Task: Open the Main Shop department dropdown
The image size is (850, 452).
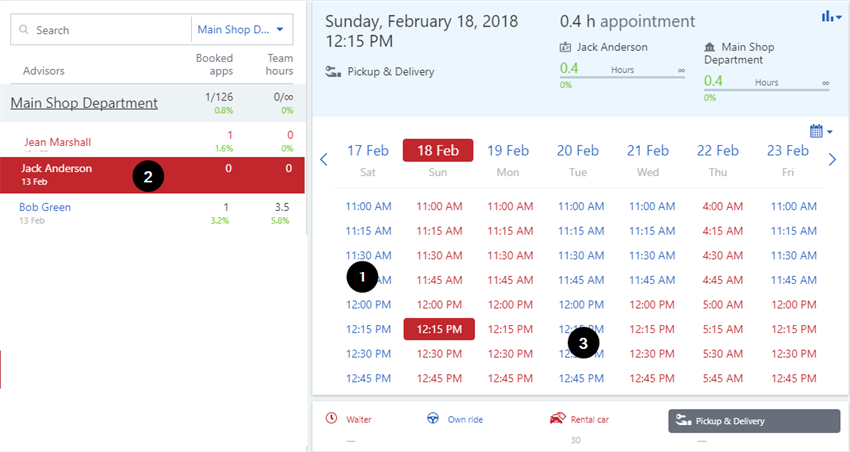Action: pyautogui.click(x=240, y=30)
